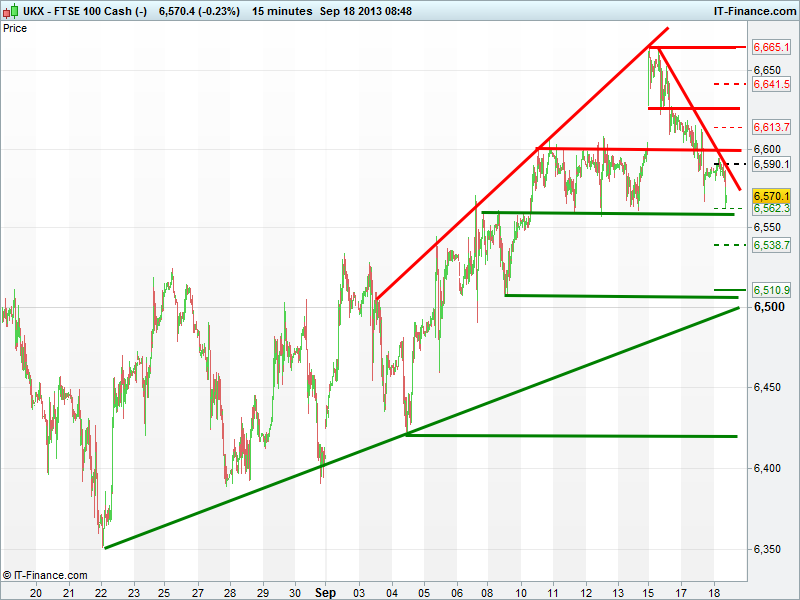Viewport: 800px width, 600px height.
Task: Click the 6,400 axis value
Action: [767, 468]
